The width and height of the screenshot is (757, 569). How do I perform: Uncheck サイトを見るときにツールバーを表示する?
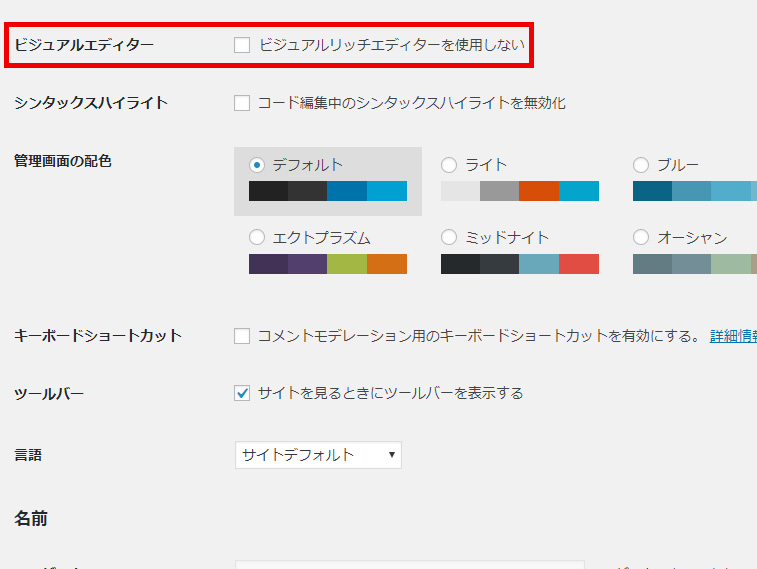click(242, 393)
